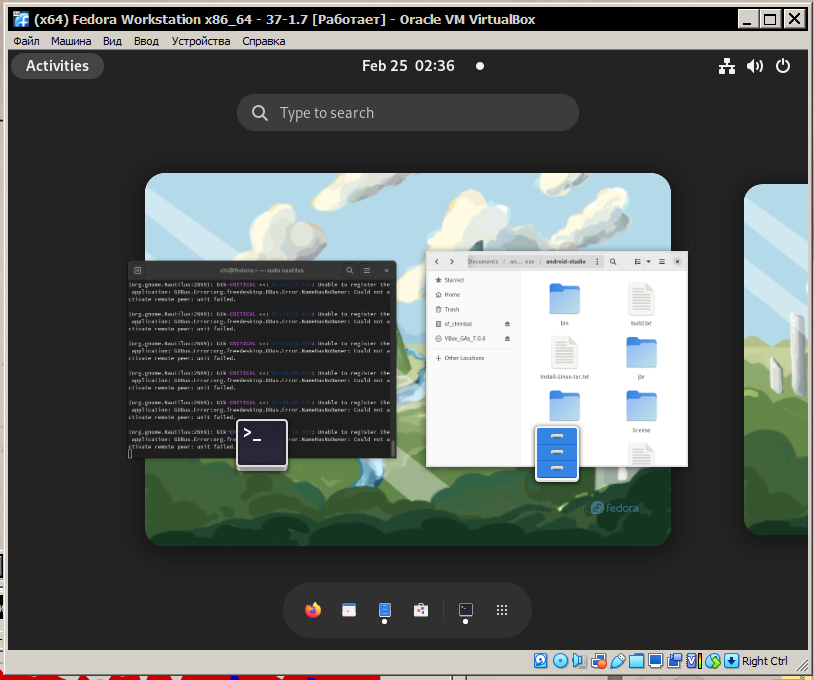Open the Справка menu
Viewport: 814px width, 680px height.
(264, 41)
